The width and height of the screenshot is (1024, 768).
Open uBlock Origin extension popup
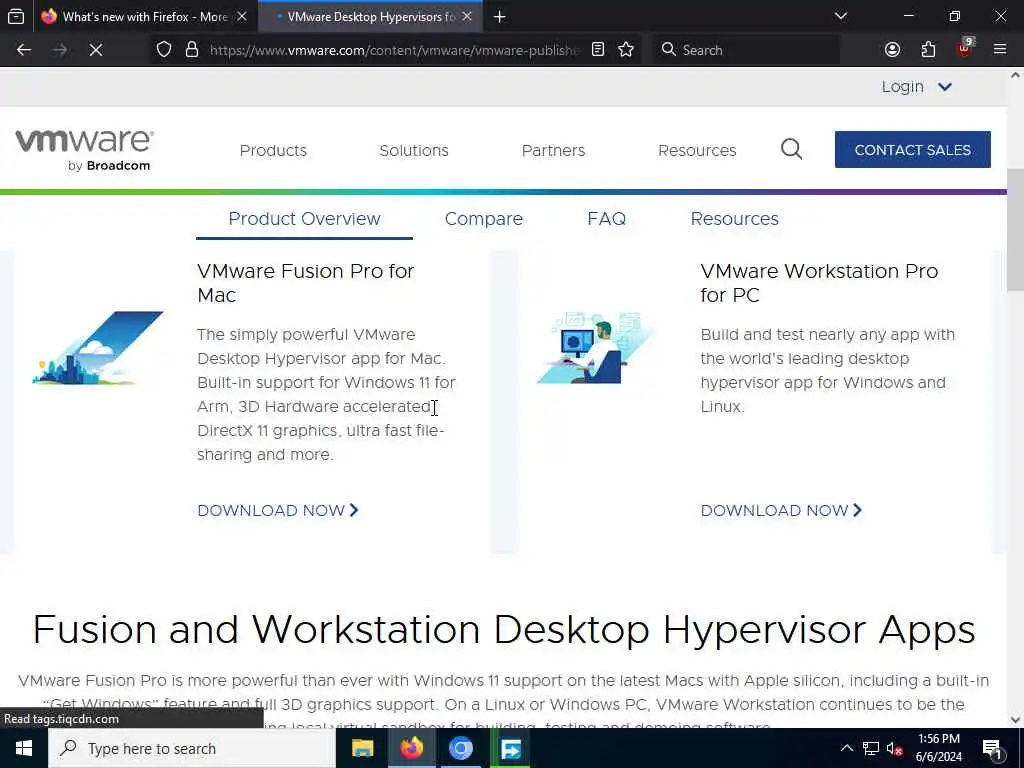965,48
